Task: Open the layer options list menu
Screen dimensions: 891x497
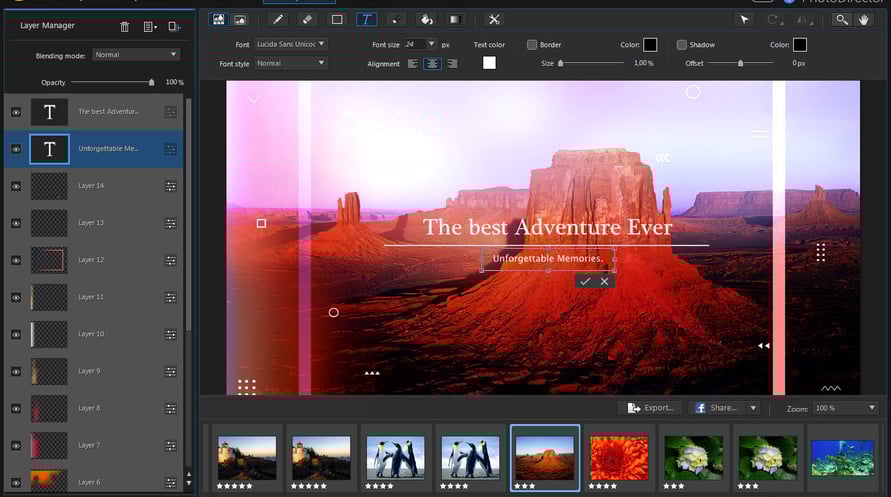Action: pos(150,26)
